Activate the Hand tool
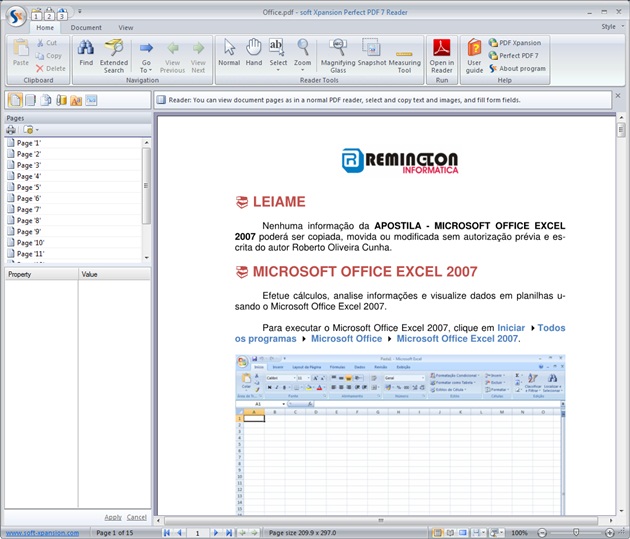630x539 pixels. click(x=254, y=53)
